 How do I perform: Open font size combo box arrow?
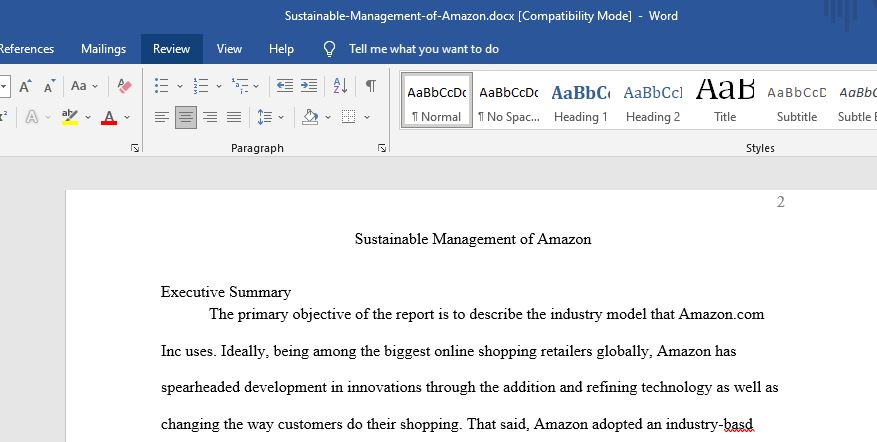4,86
